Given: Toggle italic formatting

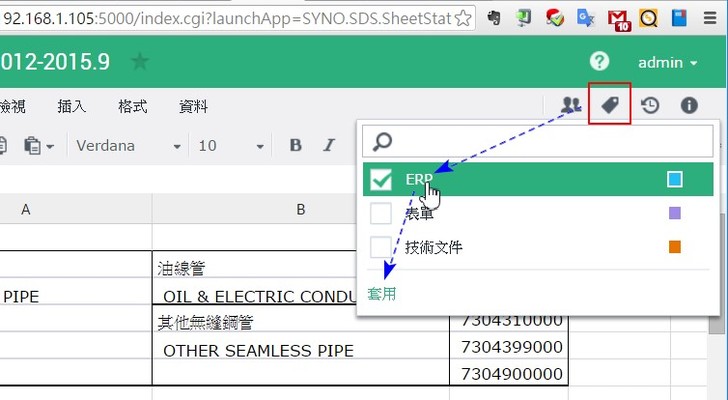Looking at the screenshot, I should click(329, 145).
